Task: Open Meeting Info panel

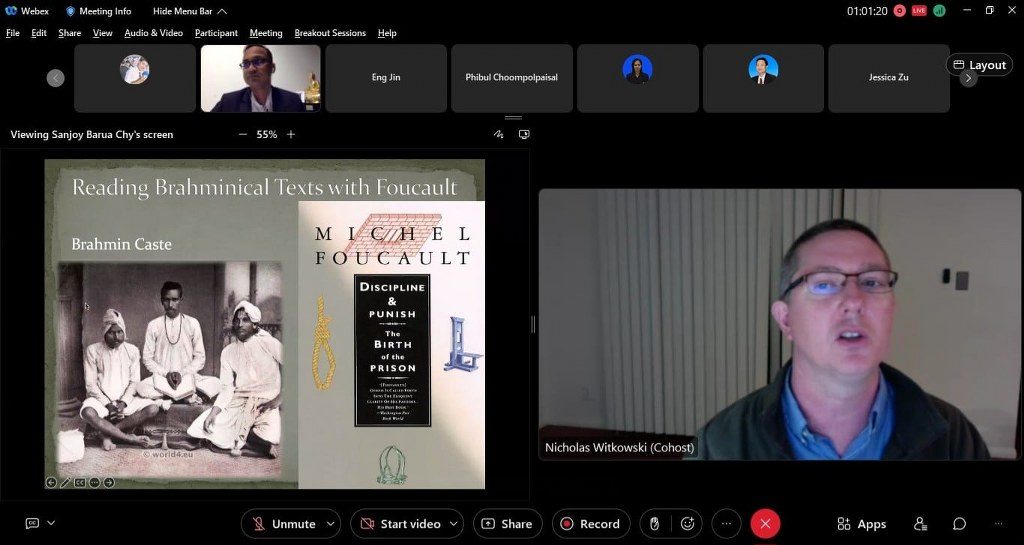Action: pyautogui.click(x=99, y=11)
